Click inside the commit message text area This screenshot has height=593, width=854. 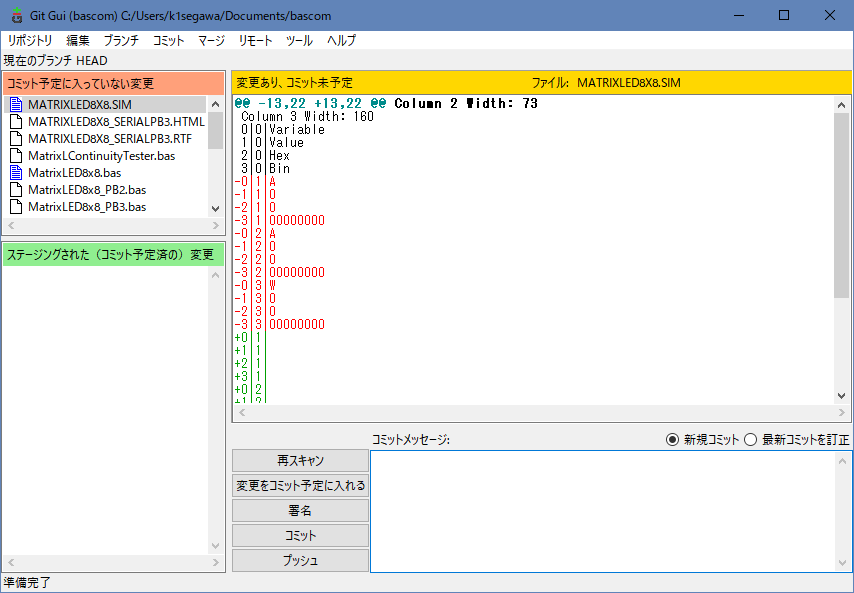(603, 511)
